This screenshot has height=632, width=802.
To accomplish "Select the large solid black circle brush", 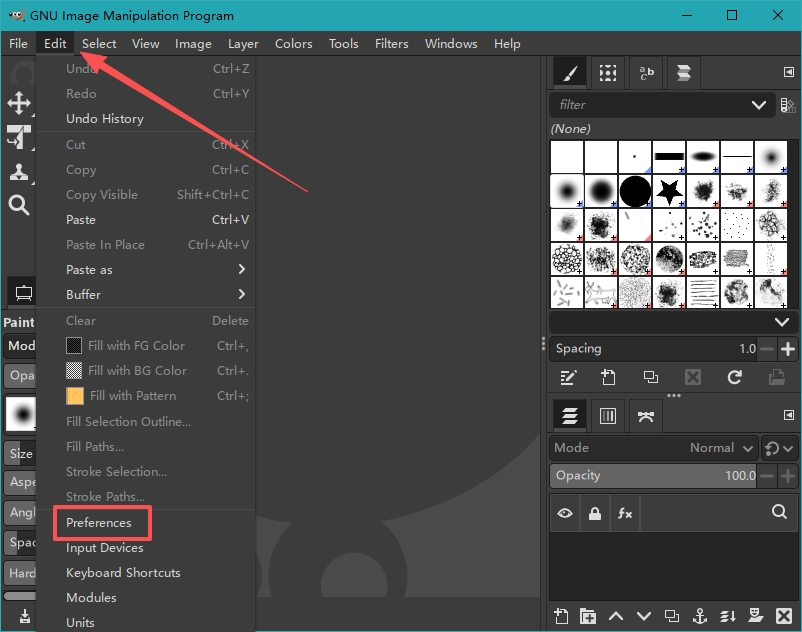I will (635, 191).
